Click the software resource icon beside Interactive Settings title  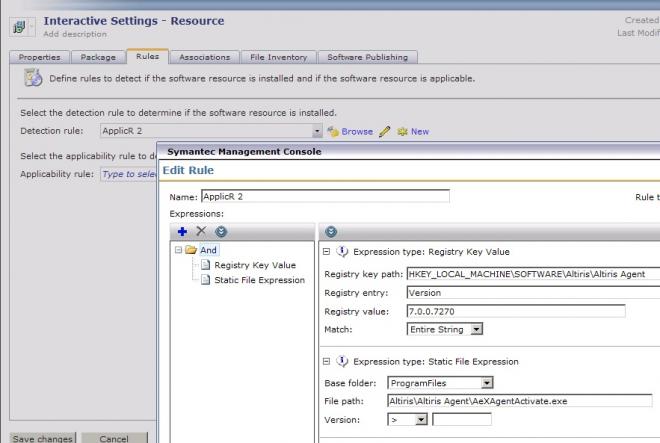pos(19,27)
